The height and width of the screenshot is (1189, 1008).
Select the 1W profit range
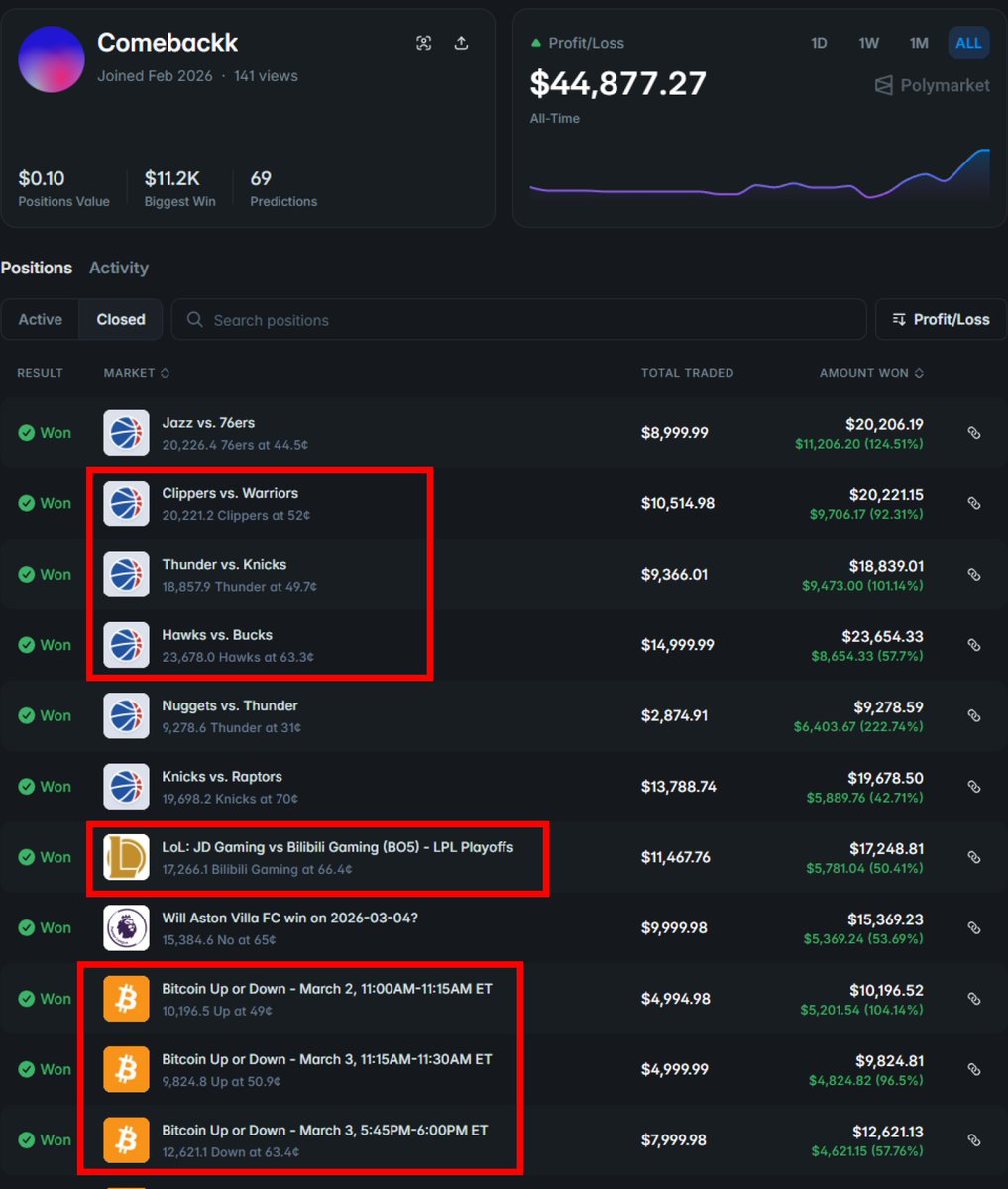coord(869,43)
